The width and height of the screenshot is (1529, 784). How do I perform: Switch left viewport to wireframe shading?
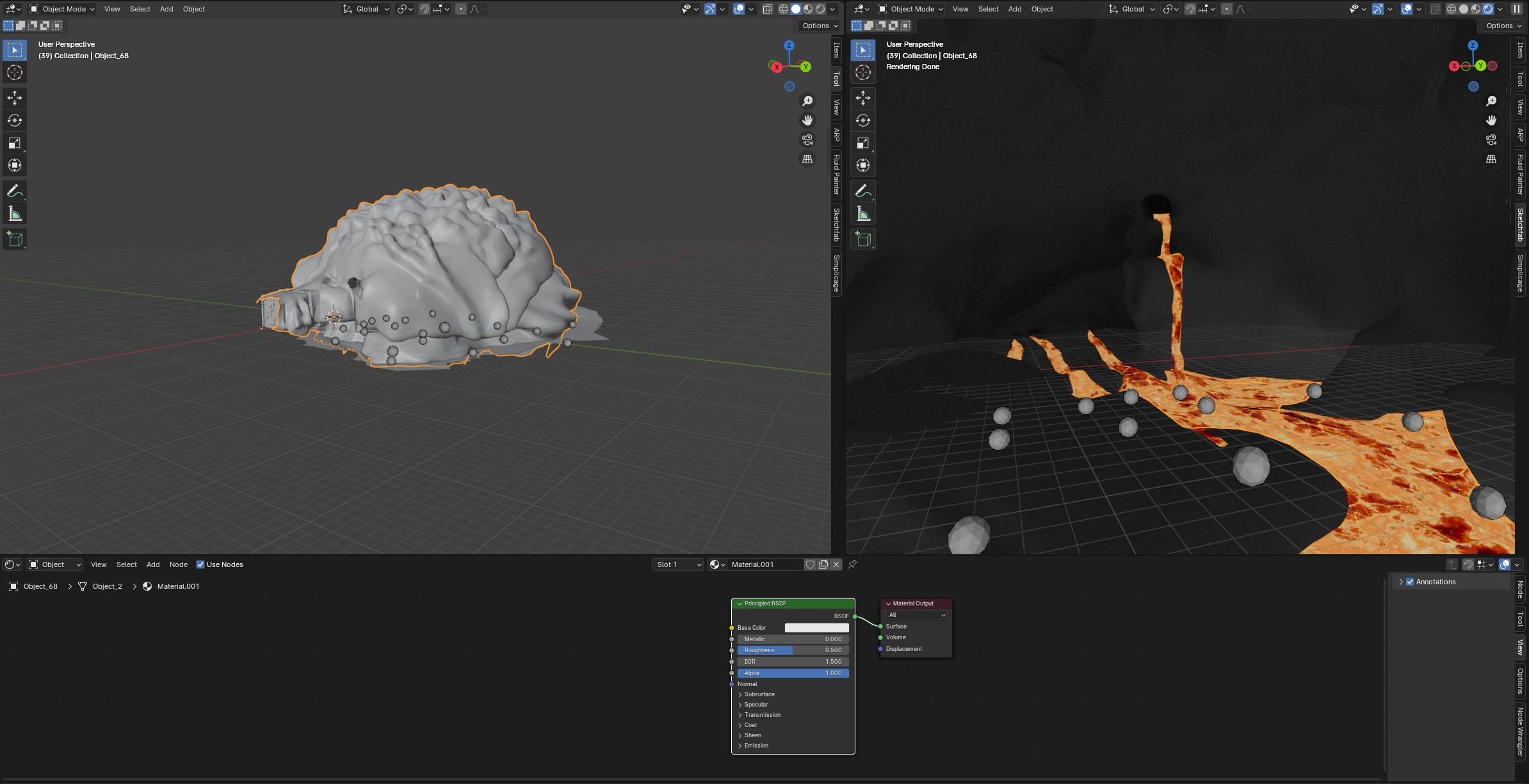coord(783,9)
